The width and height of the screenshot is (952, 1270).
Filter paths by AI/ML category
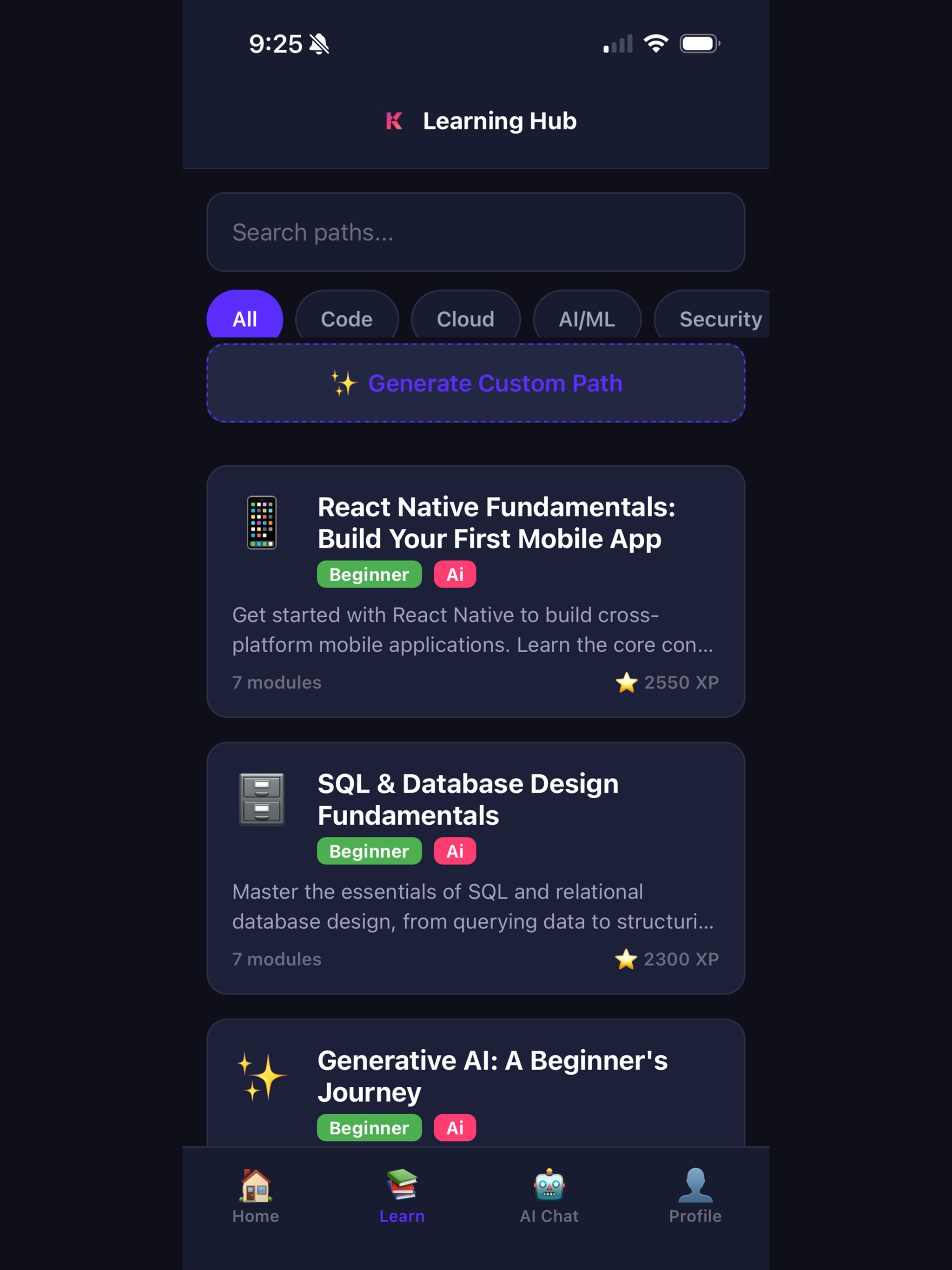587,315
